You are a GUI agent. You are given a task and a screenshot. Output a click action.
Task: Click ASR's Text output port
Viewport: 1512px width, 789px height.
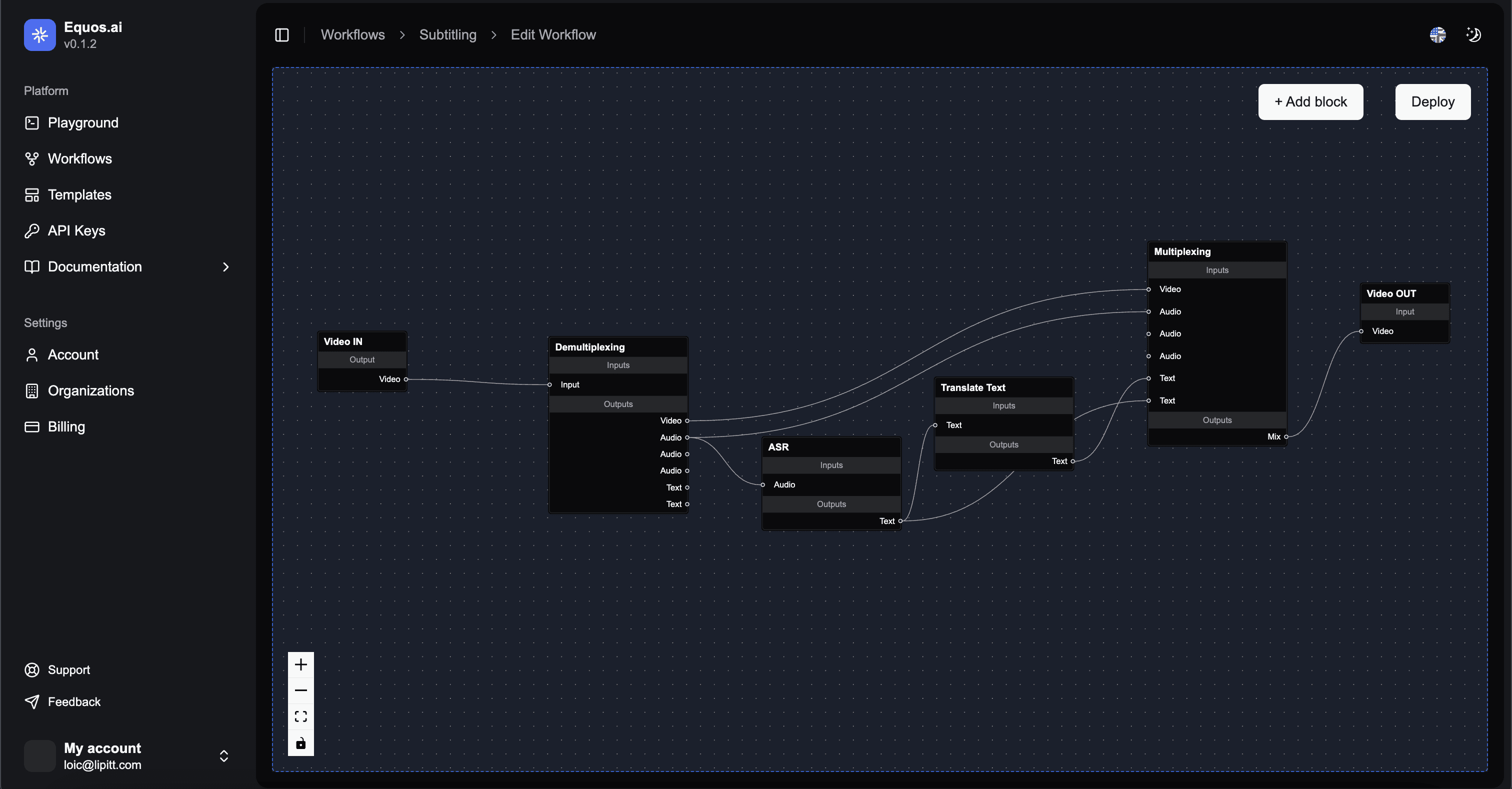[900, 520]
